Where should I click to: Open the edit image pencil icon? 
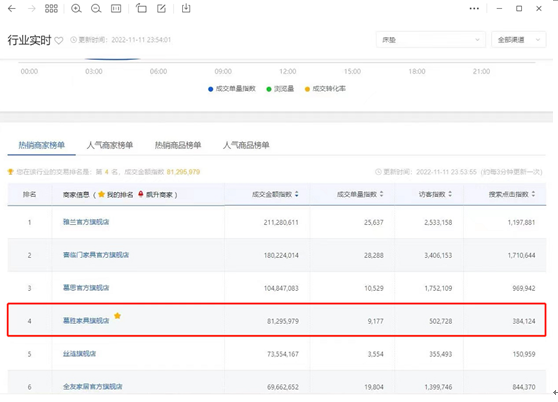(x=162, y=8)
